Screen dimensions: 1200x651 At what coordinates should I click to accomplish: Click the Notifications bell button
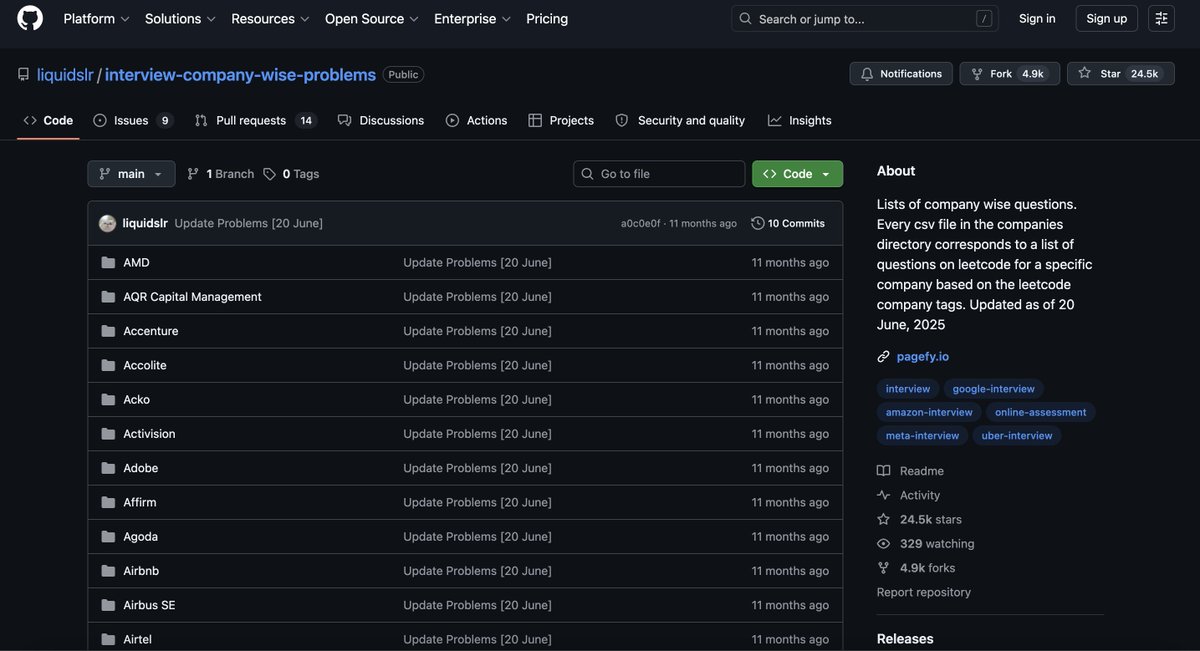point(901,74)
